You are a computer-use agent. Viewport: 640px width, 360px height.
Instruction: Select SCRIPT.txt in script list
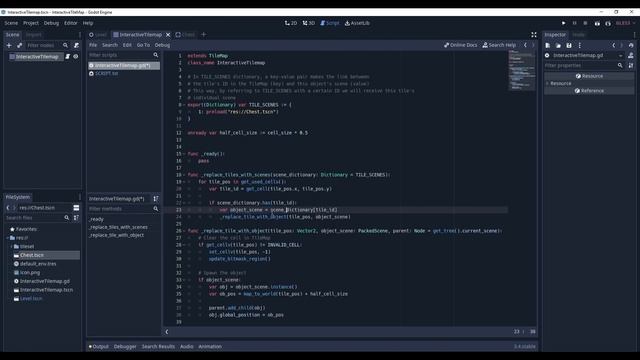(106, 73)
